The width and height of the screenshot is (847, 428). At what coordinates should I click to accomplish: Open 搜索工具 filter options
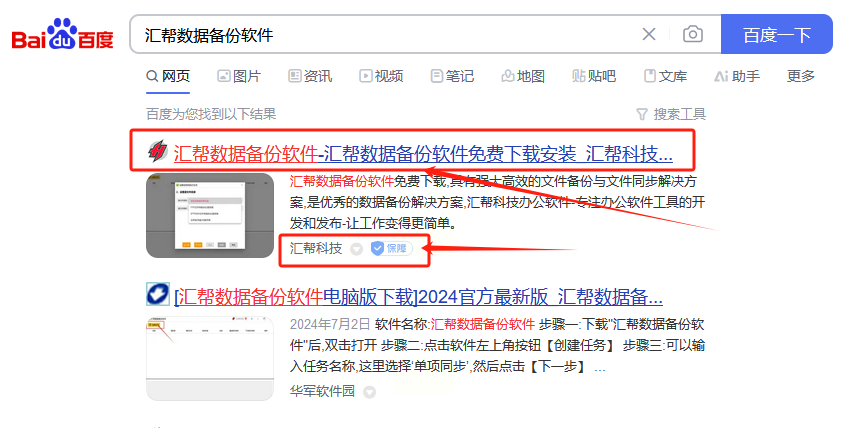pyautogui.click(x=671, y=114)
